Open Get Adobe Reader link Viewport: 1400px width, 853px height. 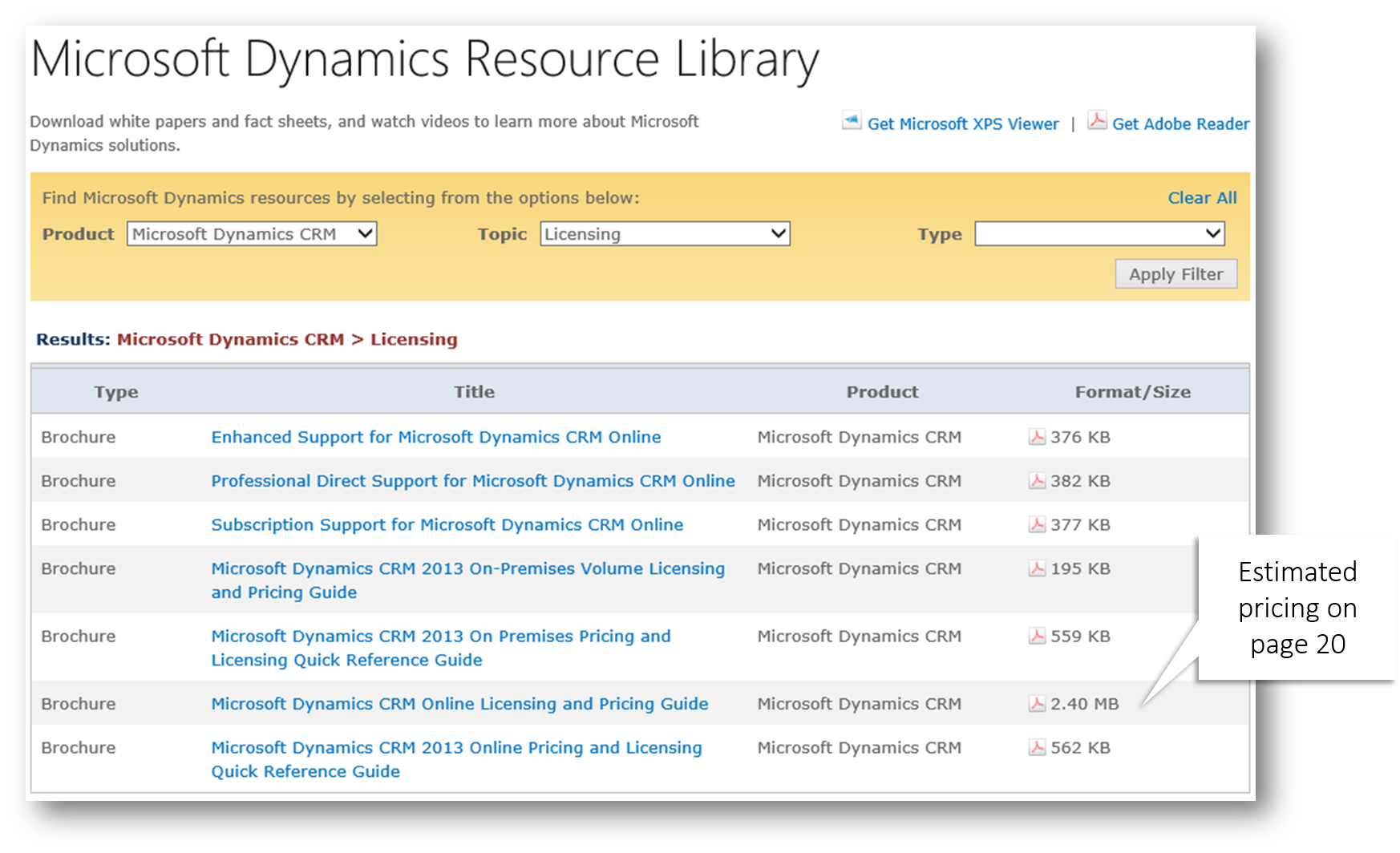coord(1180,124)
